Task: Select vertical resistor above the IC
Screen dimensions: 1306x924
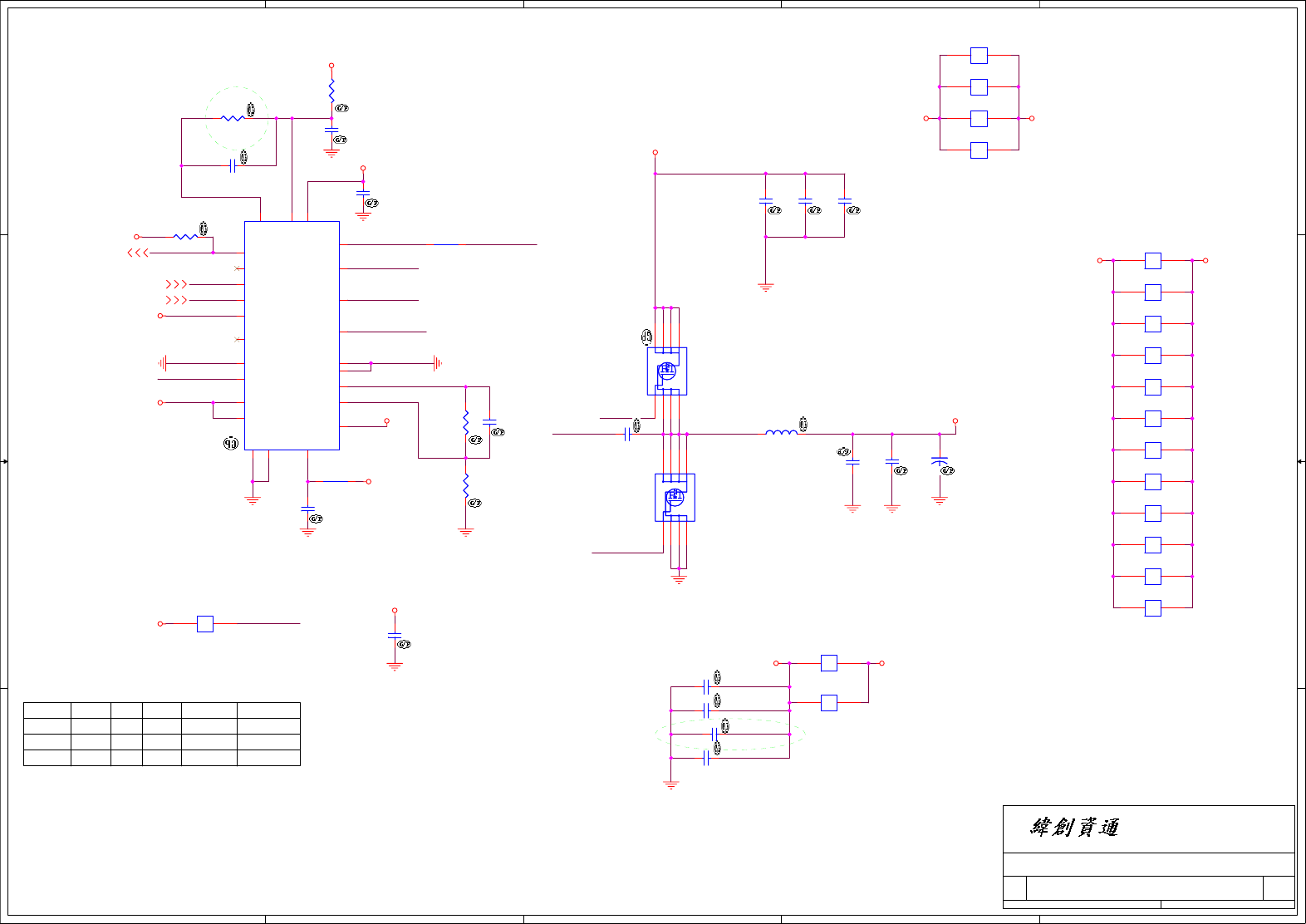Action: click(331, 91)
